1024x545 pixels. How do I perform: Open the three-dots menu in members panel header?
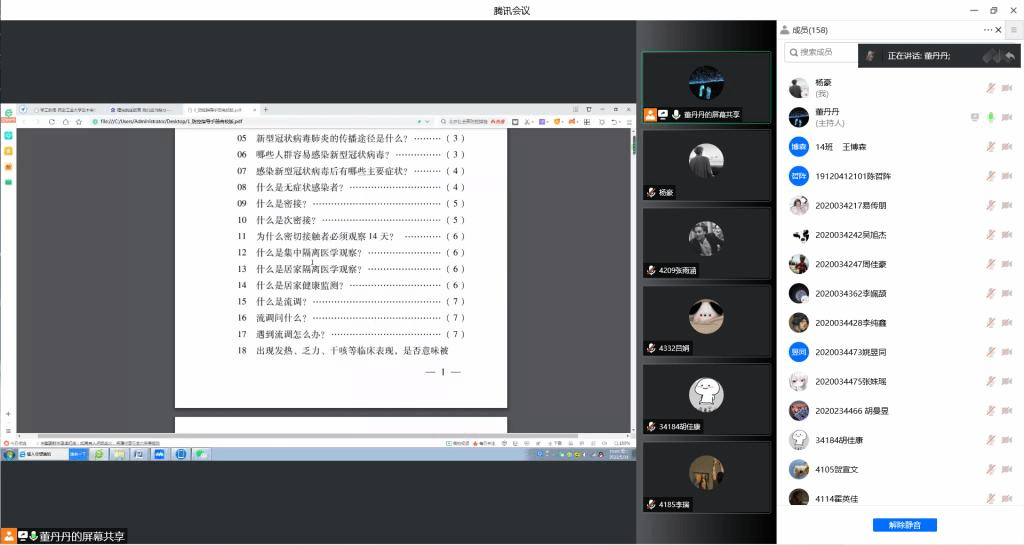988,30
